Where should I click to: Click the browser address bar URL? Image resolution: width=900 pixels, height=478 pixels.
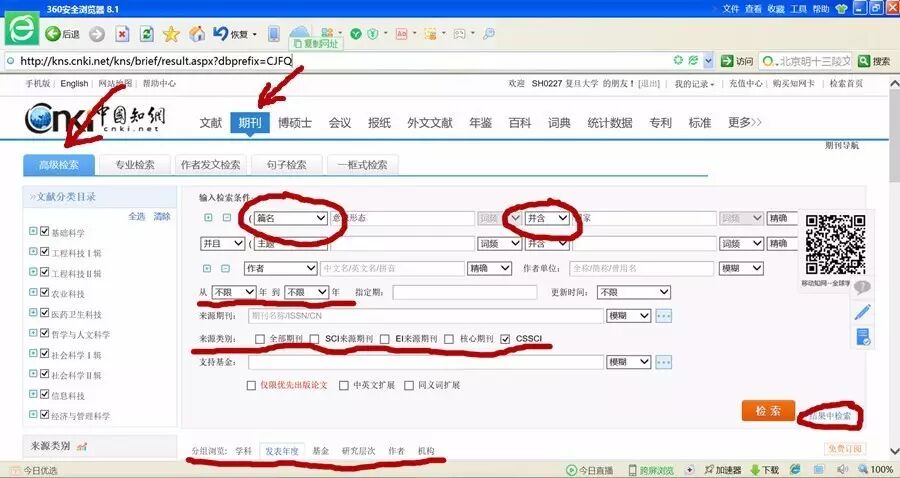157,61
